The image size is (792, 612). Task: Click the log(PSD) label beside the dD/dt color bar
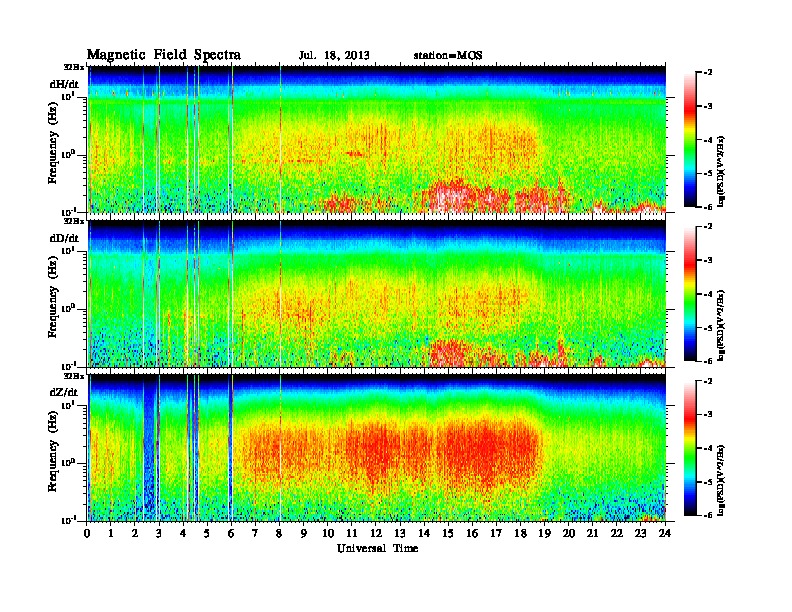(x=721, y=325)
